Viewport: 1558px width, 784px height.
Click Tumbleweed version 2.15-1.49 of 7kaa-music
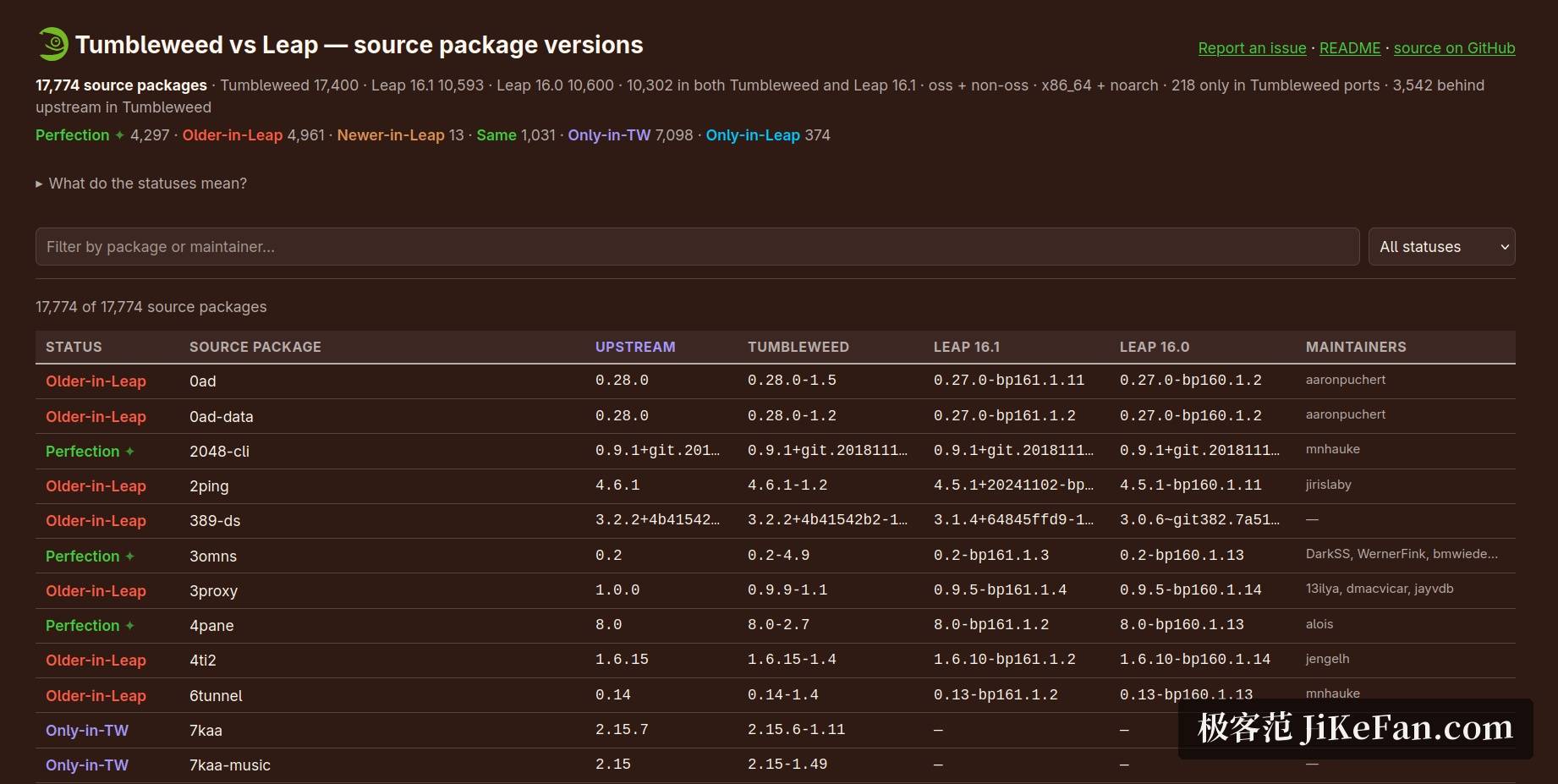(787, 765)
